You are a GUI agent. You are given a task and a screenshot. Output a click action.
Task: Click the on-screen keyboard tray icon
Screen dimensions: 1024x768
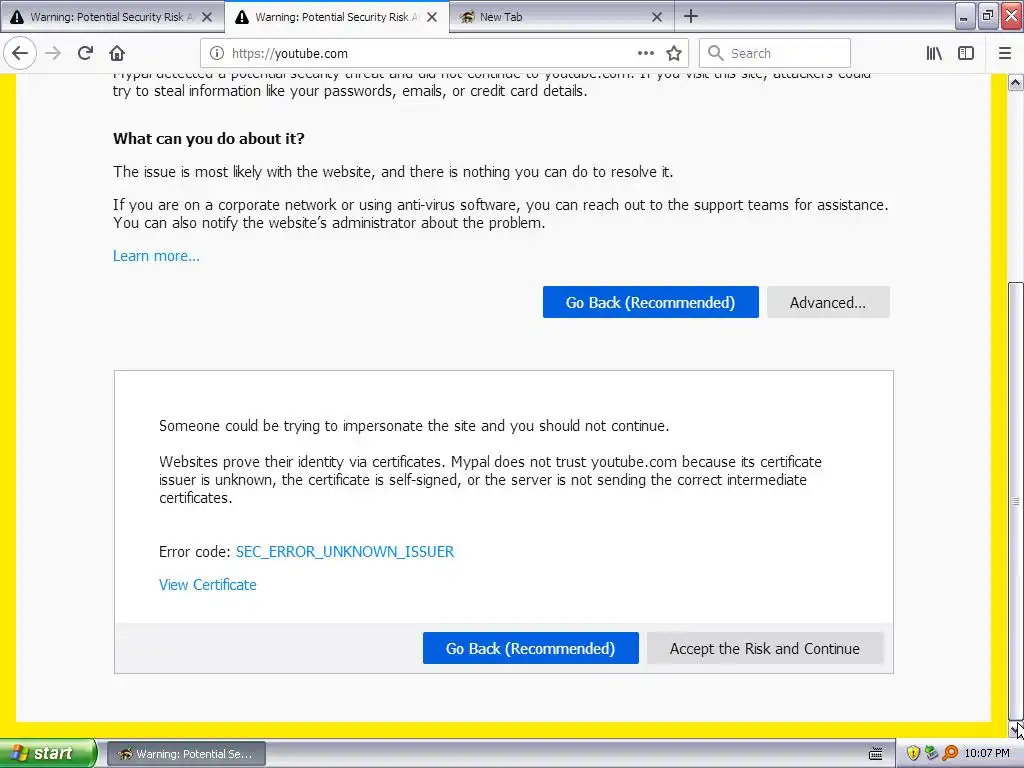pos(876,754)
